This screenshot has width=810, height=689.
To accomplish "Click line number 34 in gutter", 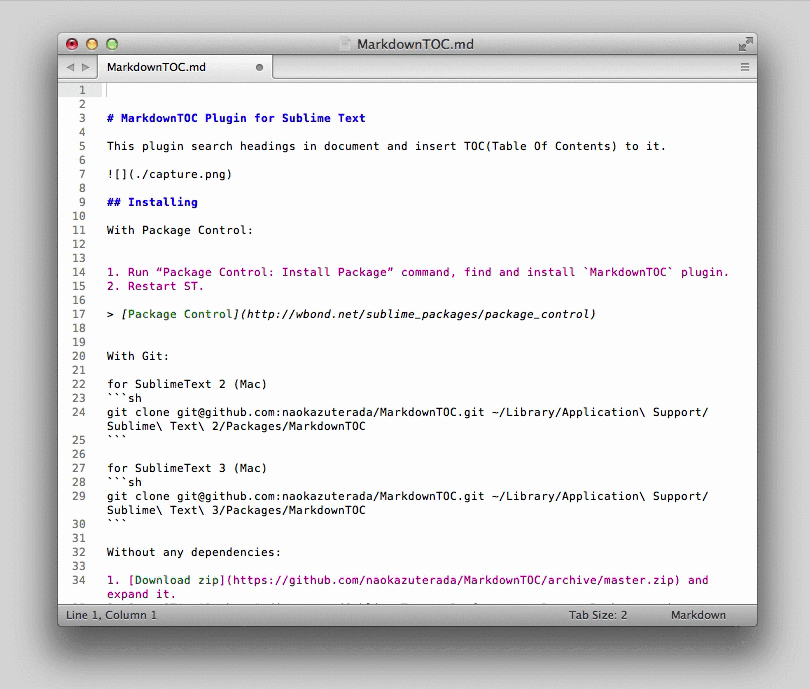I will [79, 580].
